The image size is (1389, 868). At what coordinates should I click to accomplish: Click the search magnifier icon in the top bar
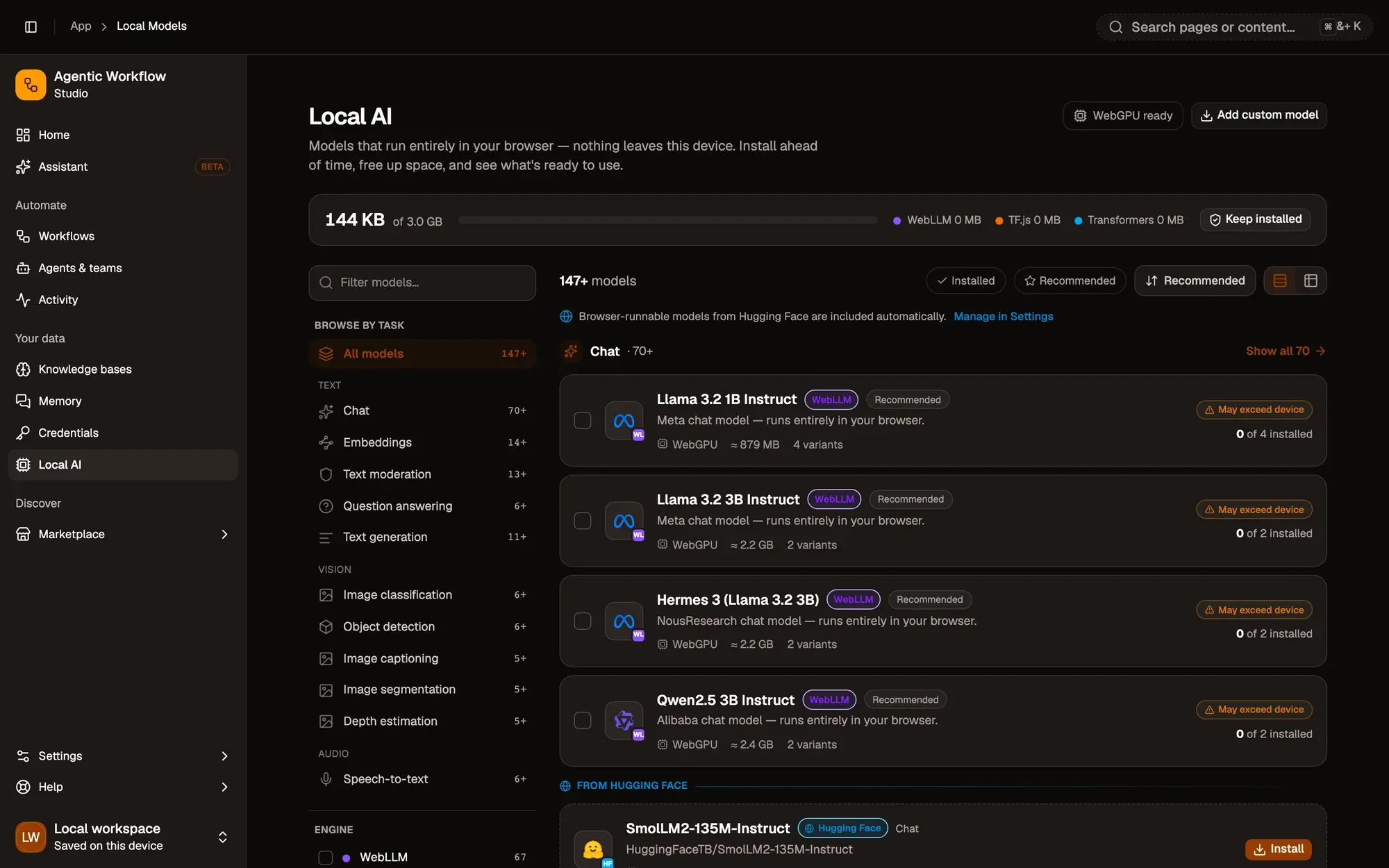coord(1116,27)
